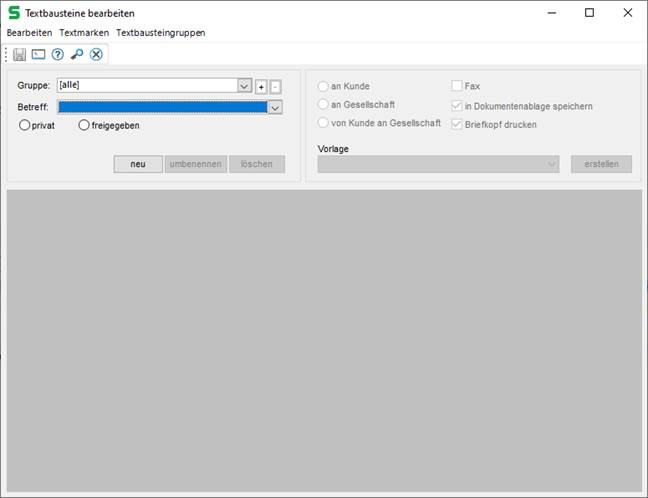
Task: Open the Bearbeiten menu
Action: pyautogui.click(x=29, y=33)
